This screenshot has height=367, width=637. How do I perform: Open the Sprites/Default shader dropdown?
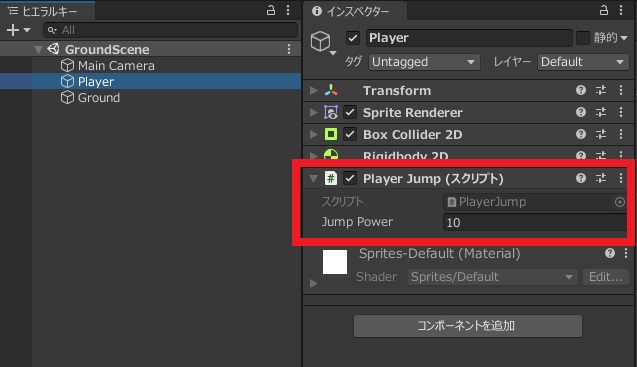(x=492, y=277)
